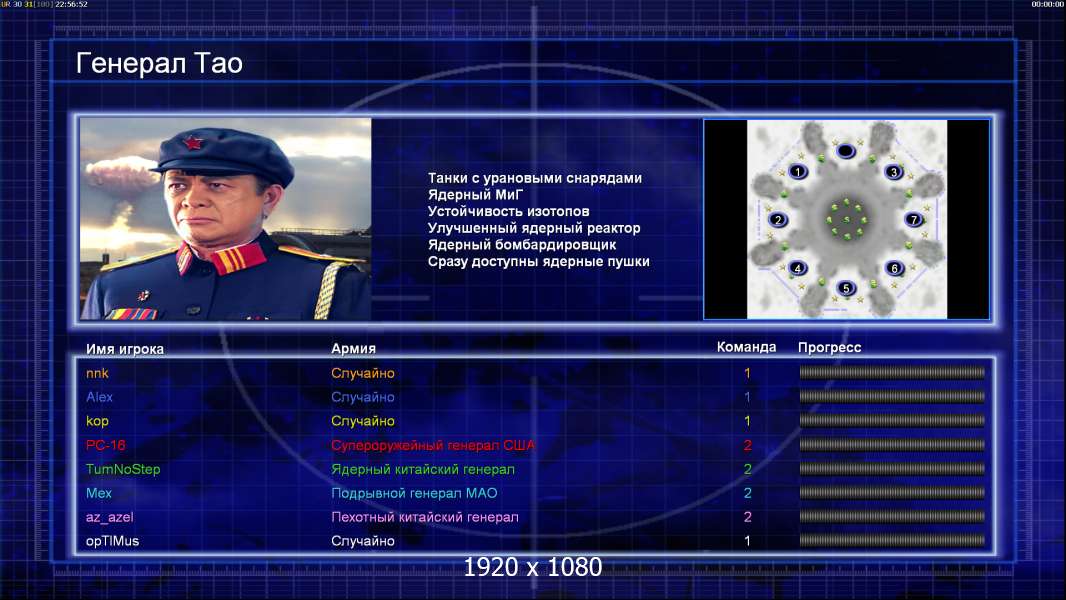Click 'Ядерный китайский генерал' army entry
Image resolution: width=1066 pixels, height=600 pixels.
tap(423, 470)
